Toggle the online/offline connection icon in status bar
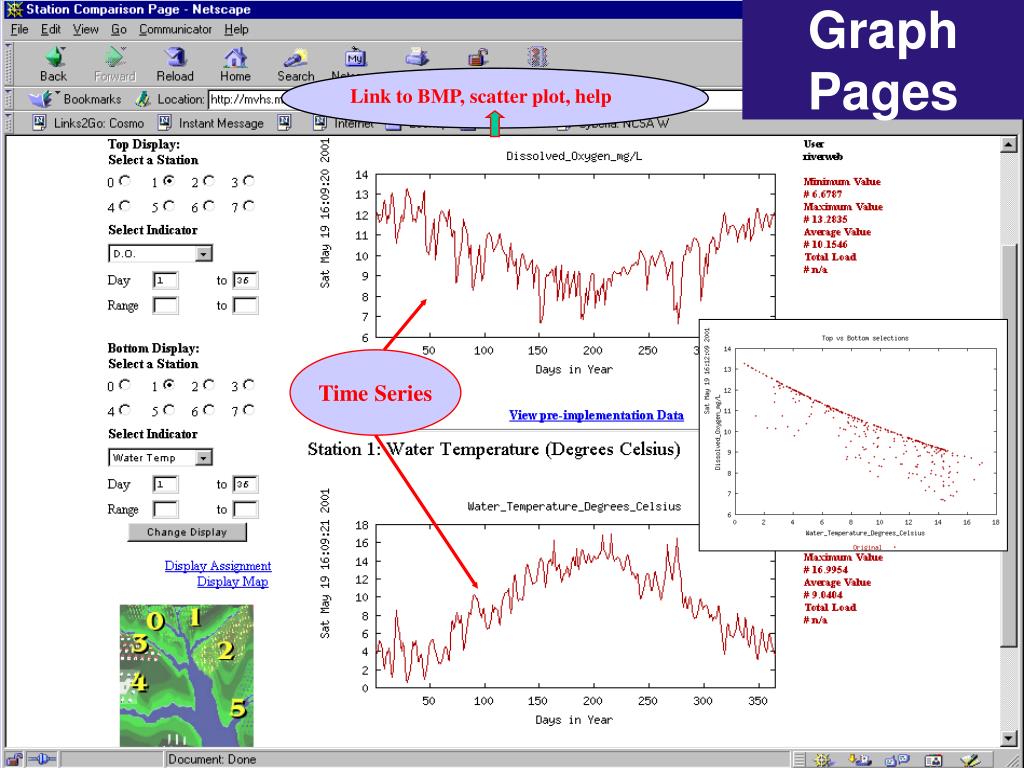Screen dimensions: 1024x768 point(42,760)
